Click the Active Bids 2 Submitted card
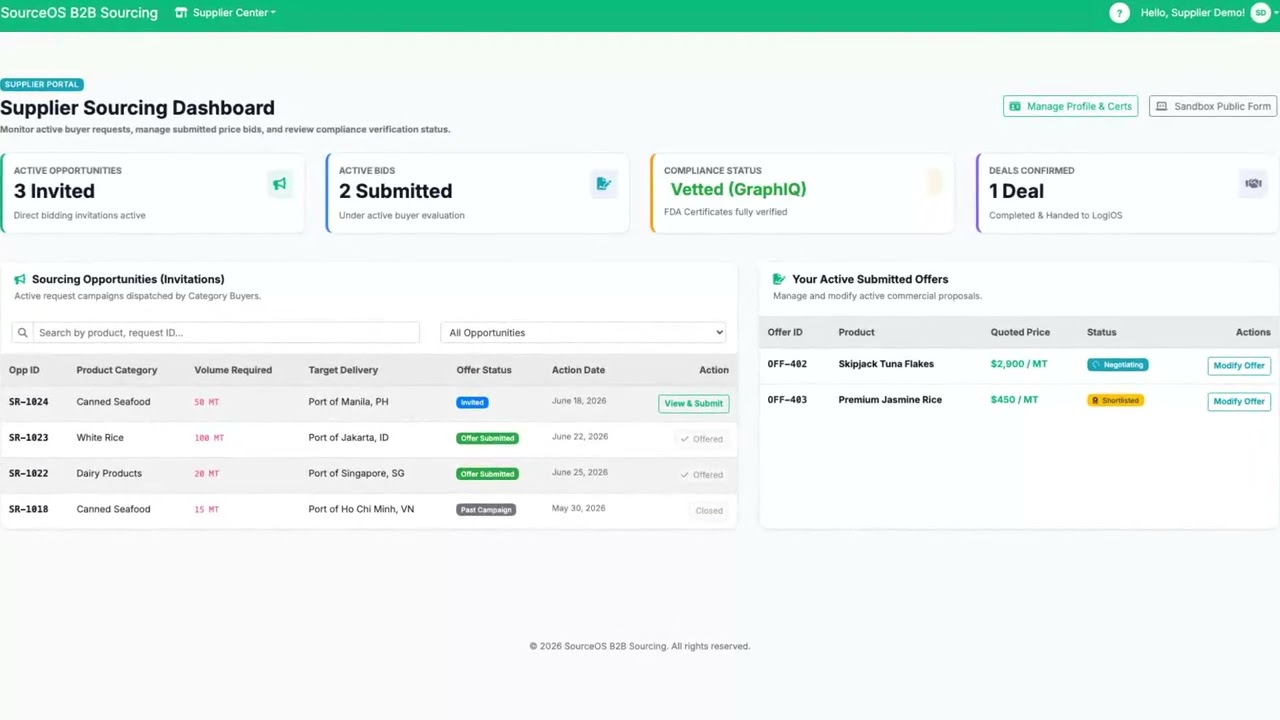Screen dimensions: 1280x720 pos(478,193)
